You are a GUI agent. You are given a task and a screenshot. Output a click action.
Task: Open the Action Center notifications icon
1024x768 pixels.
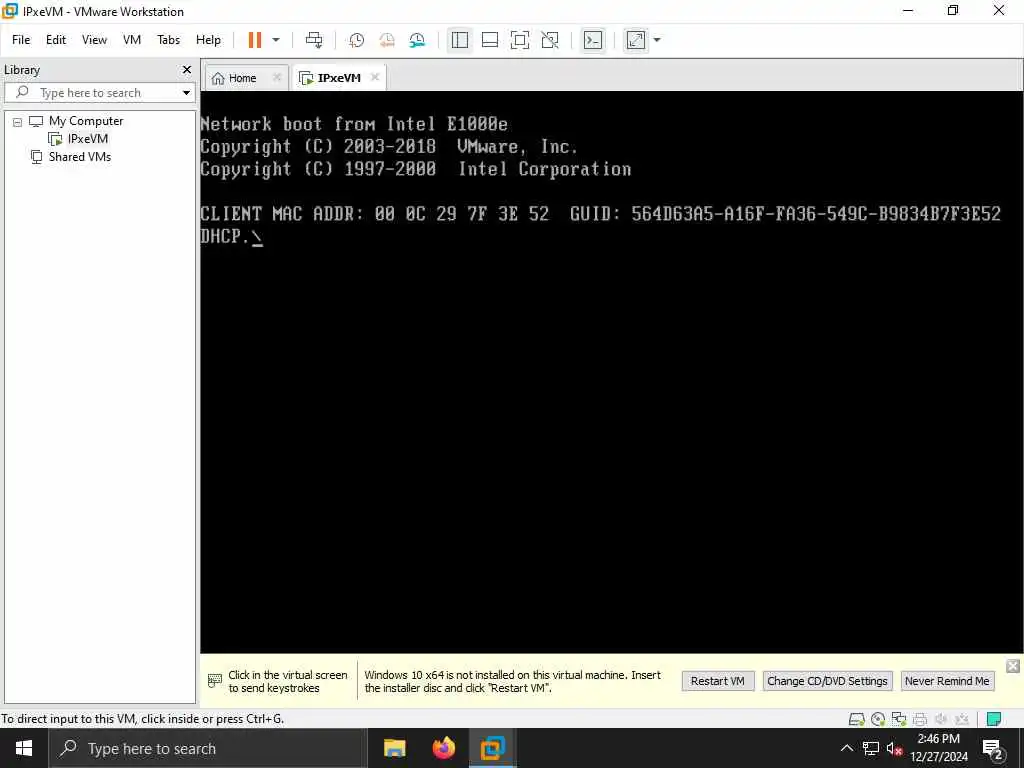pos(993,748)
